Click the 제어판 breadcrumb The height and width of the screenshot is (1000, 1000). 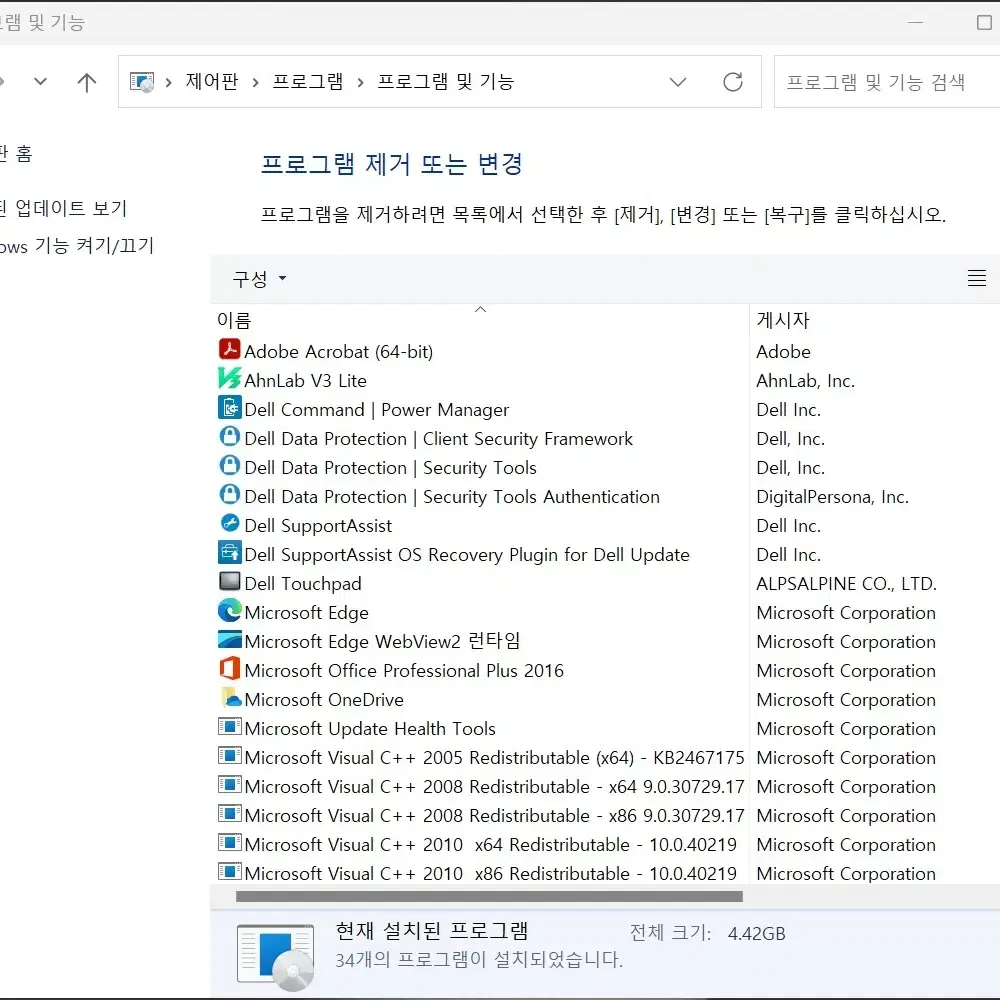pyautogui.click(x=212, y=82)
